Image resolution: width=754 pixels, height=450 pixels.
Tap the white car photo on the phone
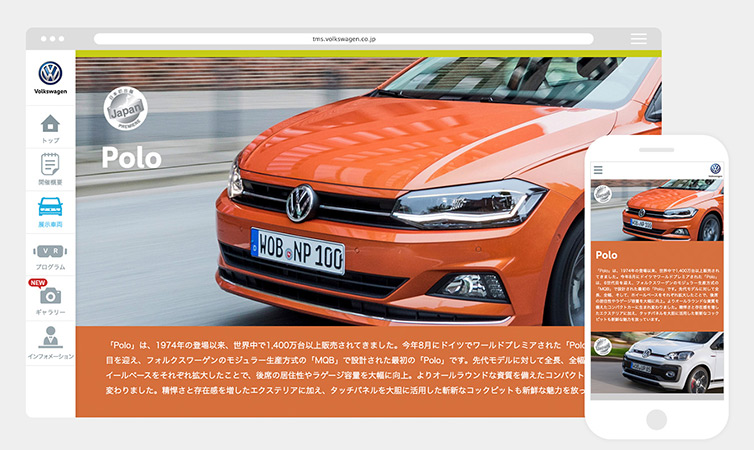[657, 362]
